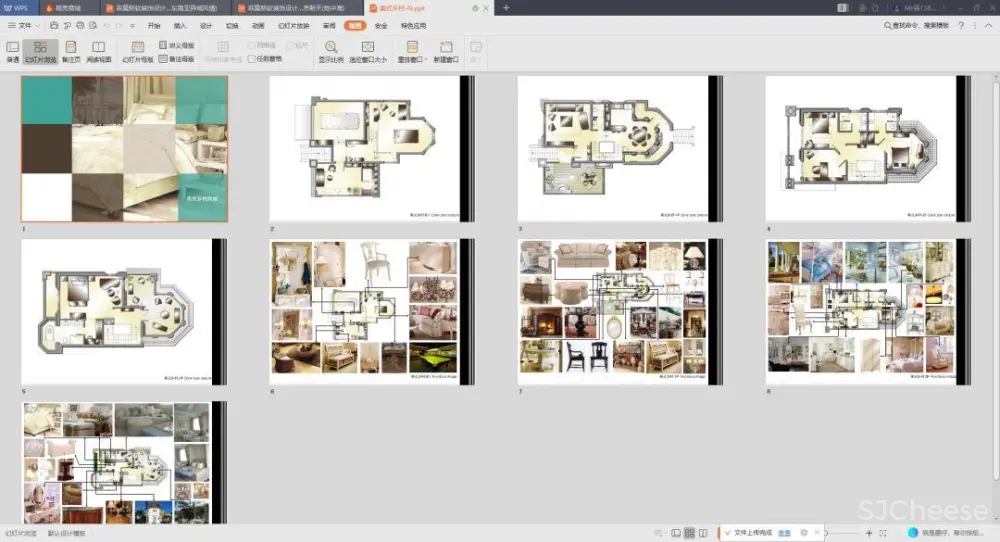Click the View link in upload notification

tap(785, 533)
